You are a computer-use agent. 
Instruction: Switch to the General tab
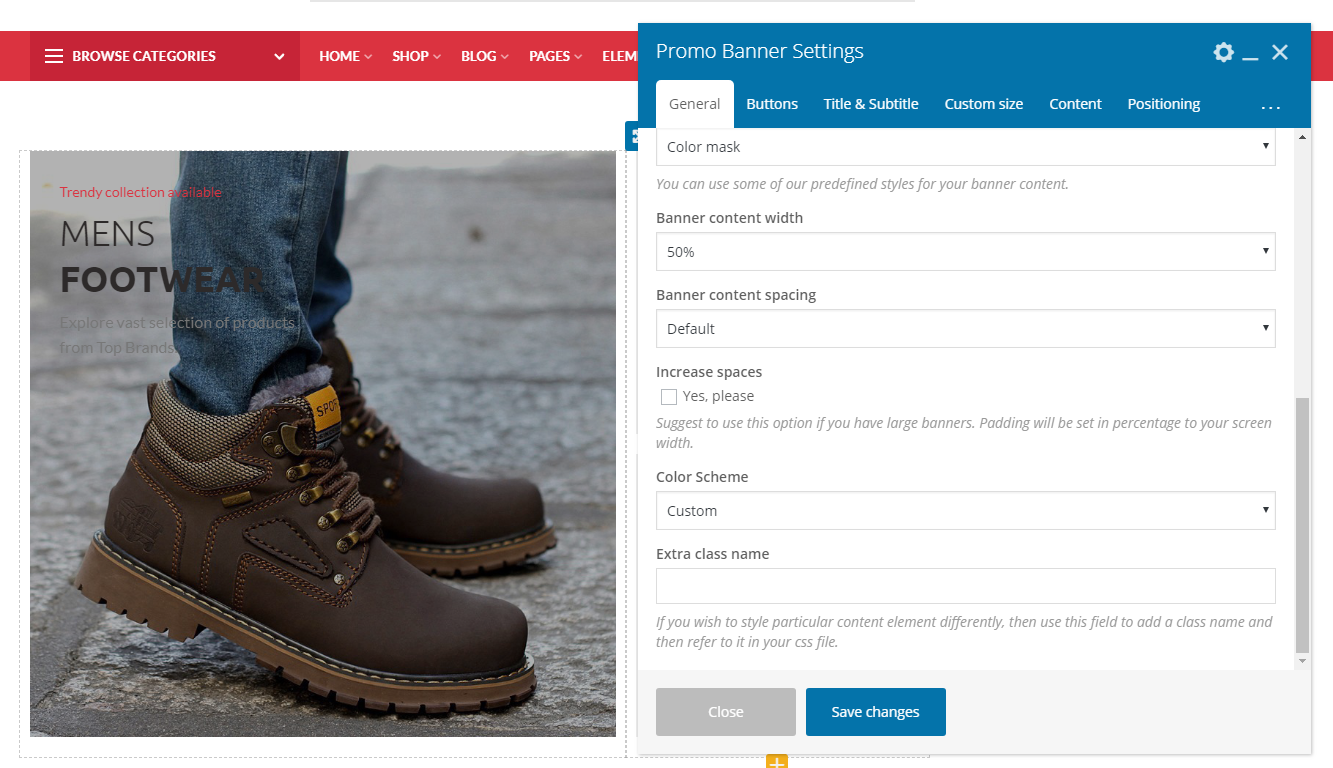tap(695, 104)
